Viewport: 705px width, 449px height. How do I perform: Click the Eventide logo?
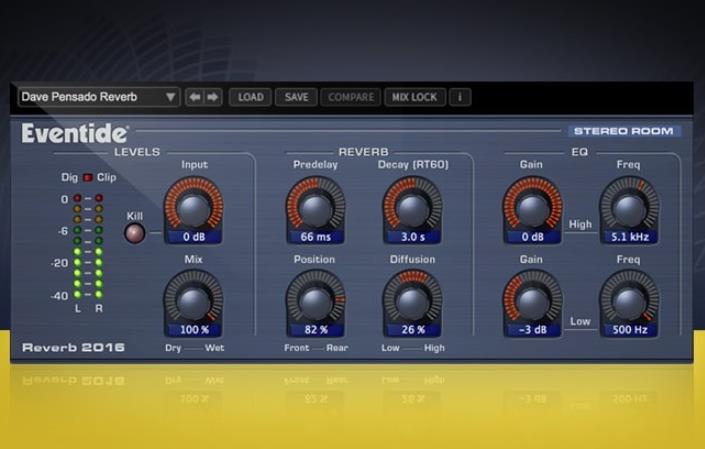(x=75, y=133)
